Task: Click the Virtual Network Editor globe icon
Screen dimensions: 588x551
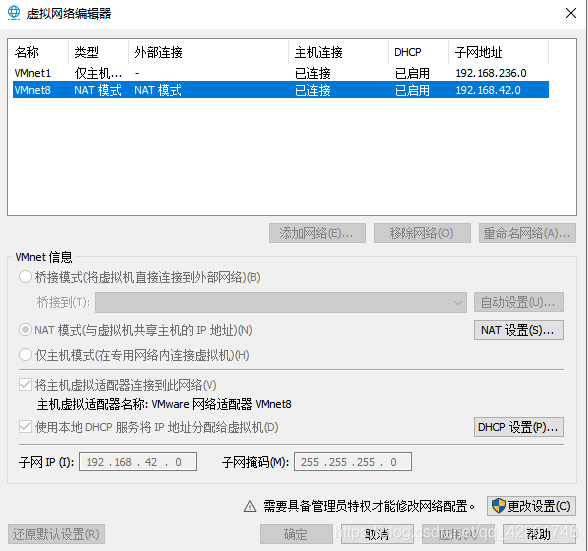Action: click(x=14, y=13)
